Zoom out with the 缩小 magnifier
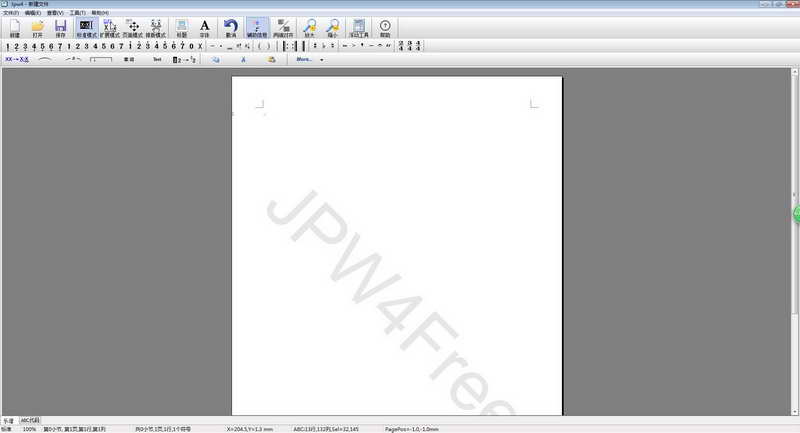 click(x=333, y=28)
